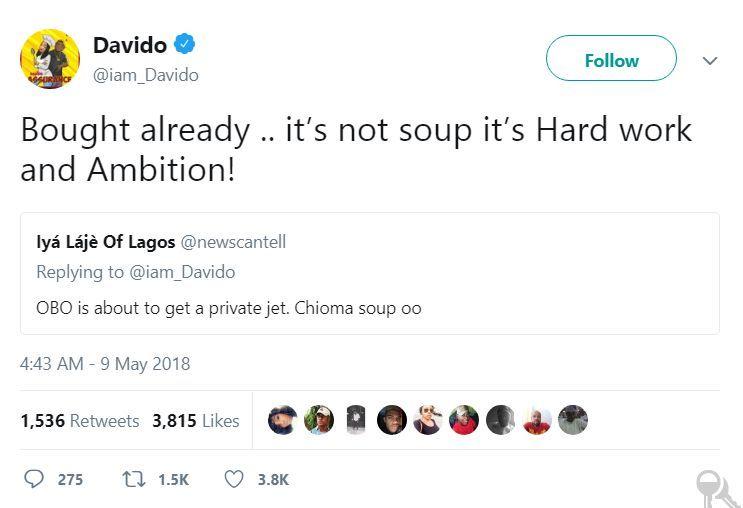Open the @iam_Davido handle link
Screen dimensions: 743x508
[x=145, y=75]
